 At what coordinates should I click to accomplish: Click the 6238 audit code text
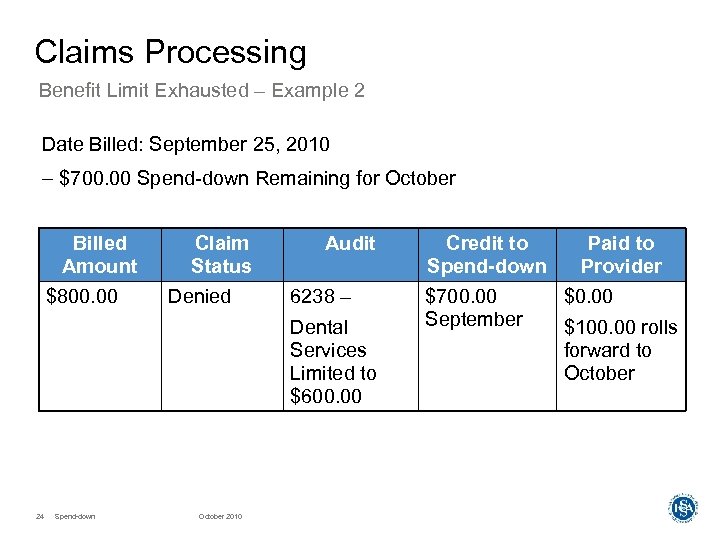point(318,297)
